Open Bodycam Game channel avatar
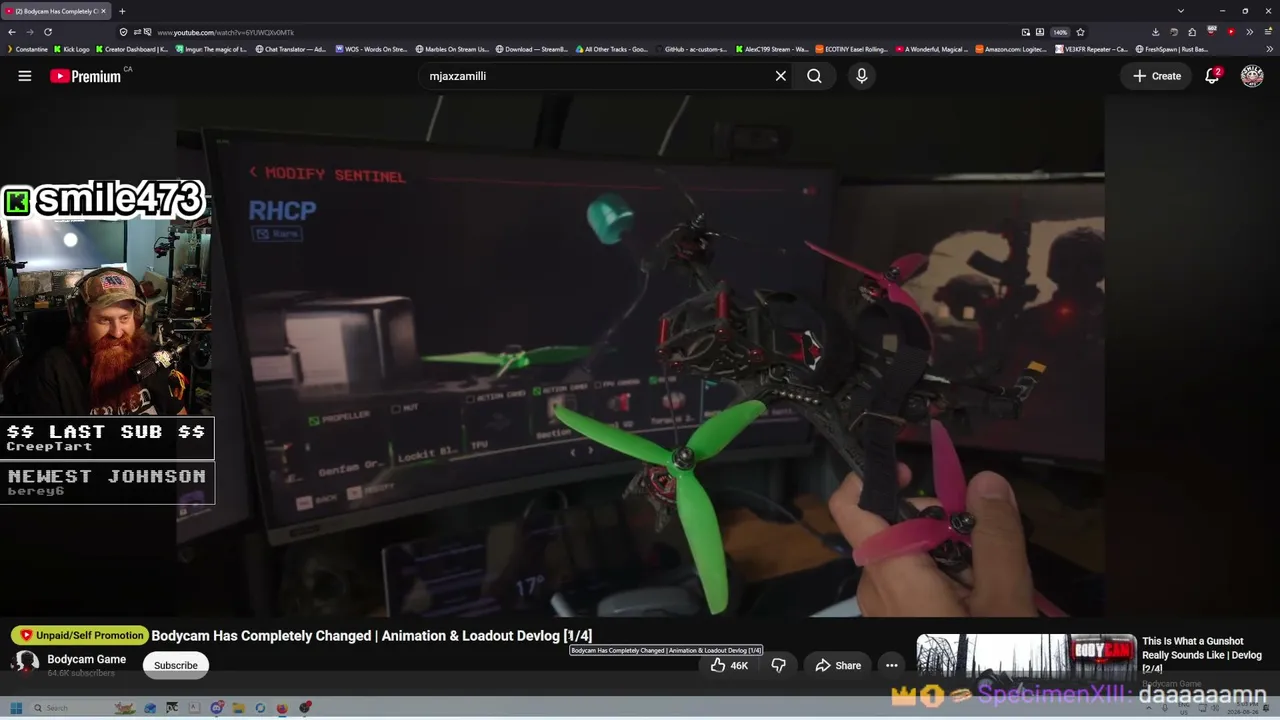Viewport: 1280px width, 720px height. pos(27,663)
